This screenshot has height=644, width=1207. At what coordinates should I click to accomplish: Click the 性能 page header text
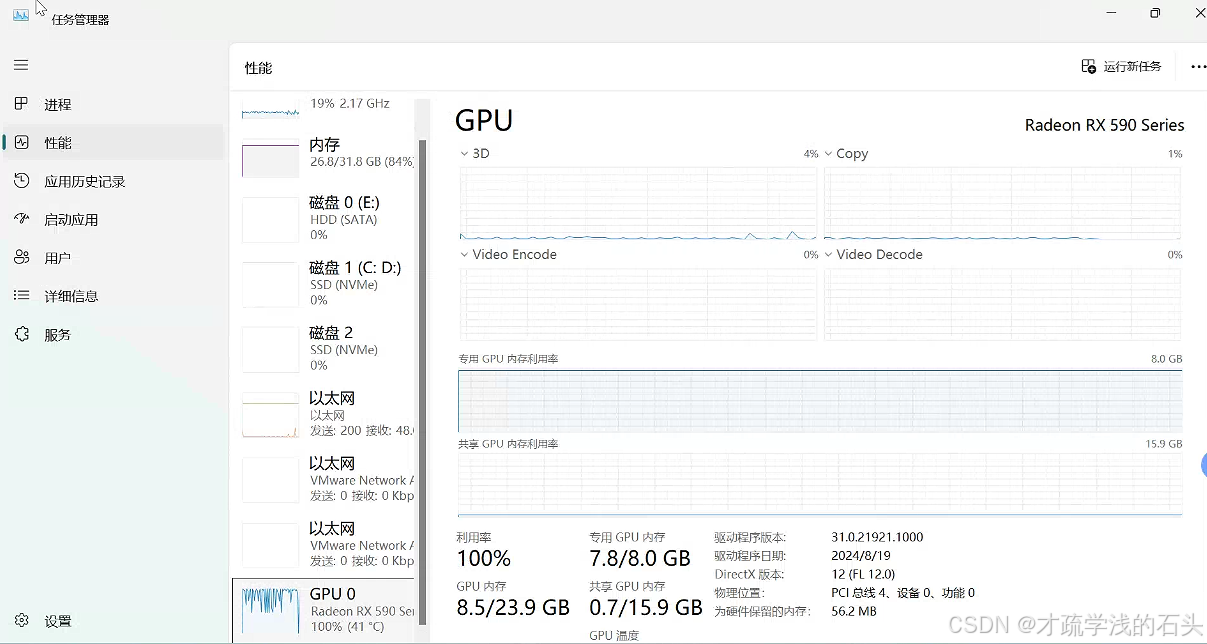point(258,68)
